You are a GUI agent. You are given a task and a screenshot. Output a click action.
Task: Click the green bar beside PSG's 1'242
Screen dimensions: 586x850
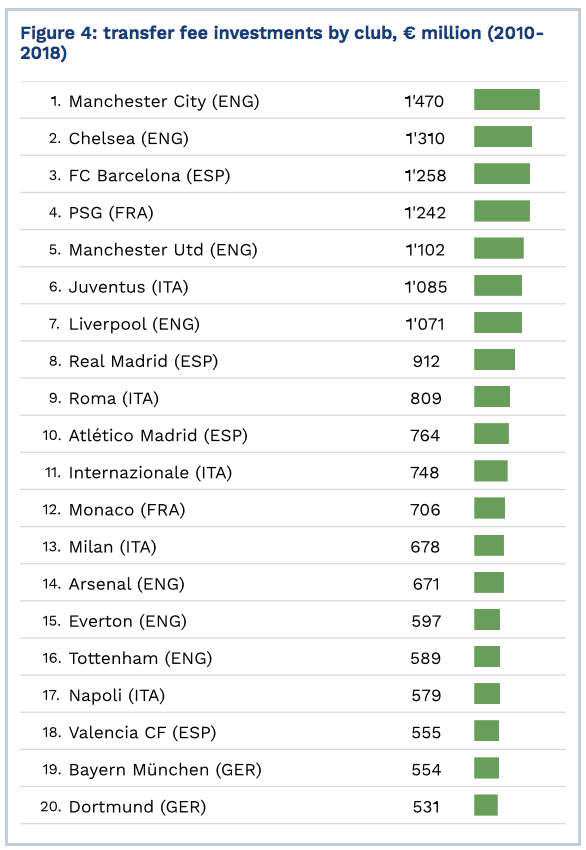502,211
